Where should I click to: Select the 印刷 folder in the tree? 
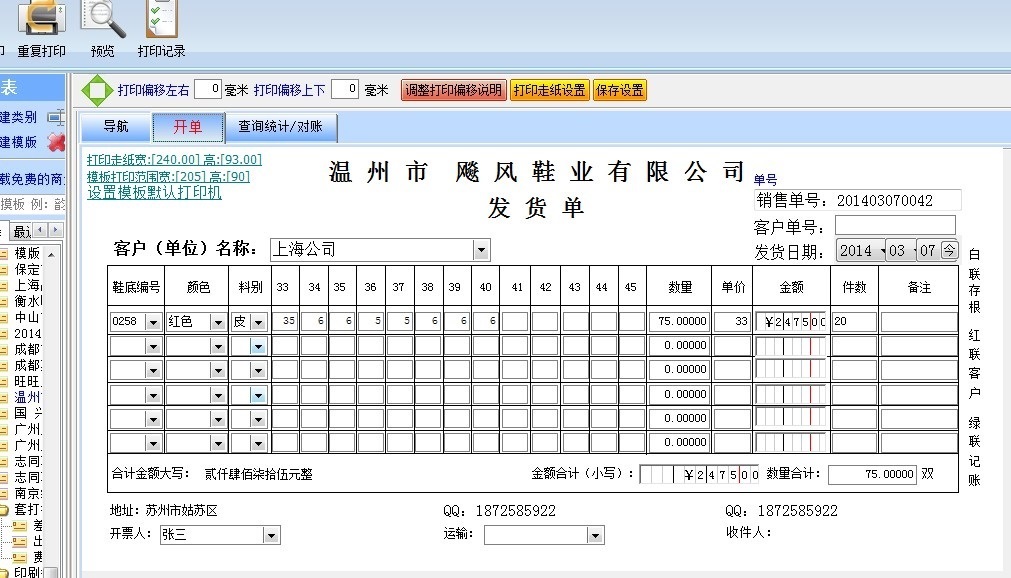click(x=28, y=572)
